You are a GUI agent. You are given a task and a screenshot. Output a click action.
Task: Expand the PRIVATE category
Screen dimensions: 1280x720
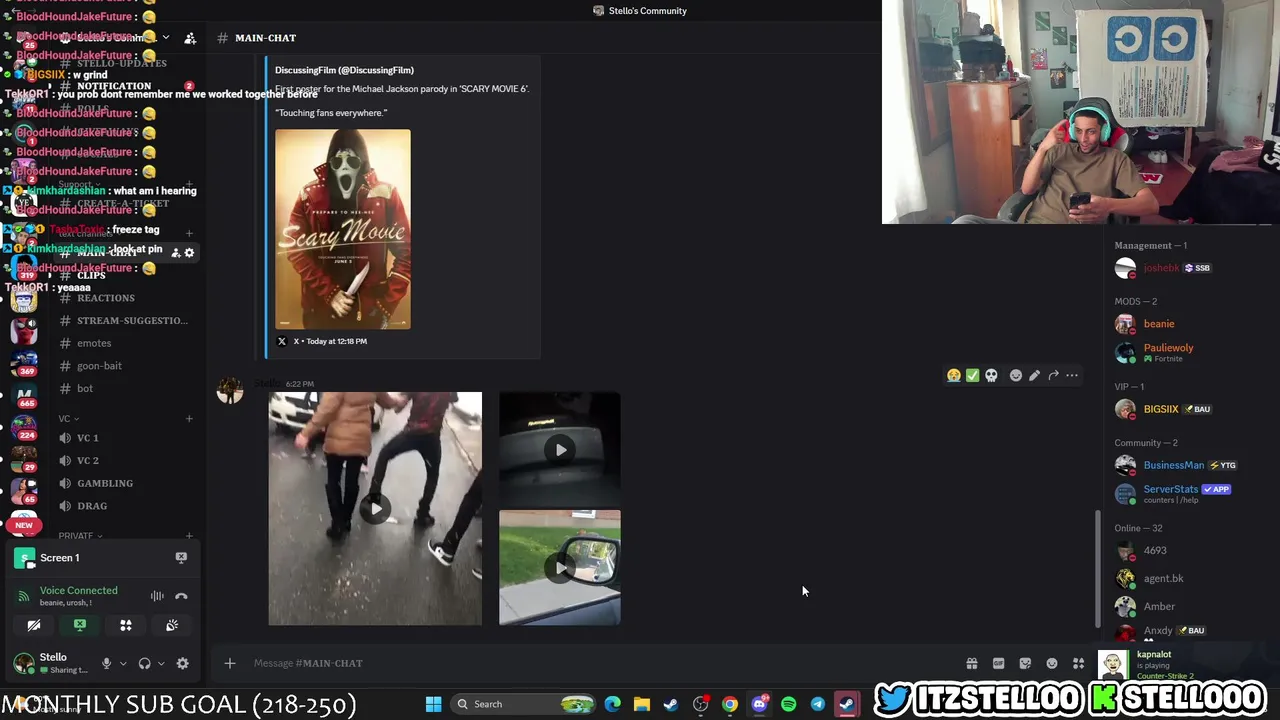click(80, 536)
